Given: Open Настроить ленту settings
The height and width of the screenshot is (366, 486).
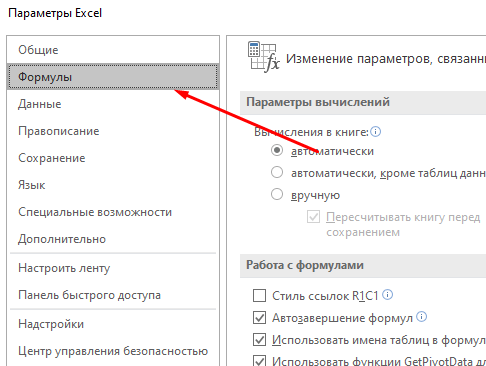Looking at the screenshot, I should (x=113, y=268).
